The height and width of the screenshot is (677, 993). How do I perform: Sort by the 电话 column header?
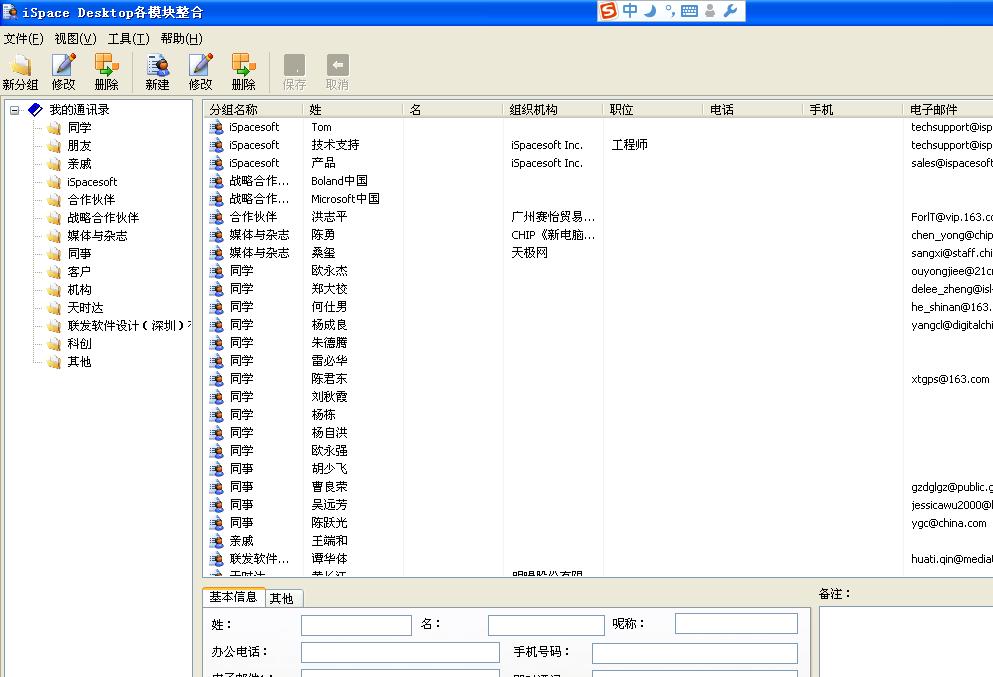point(753,110)
